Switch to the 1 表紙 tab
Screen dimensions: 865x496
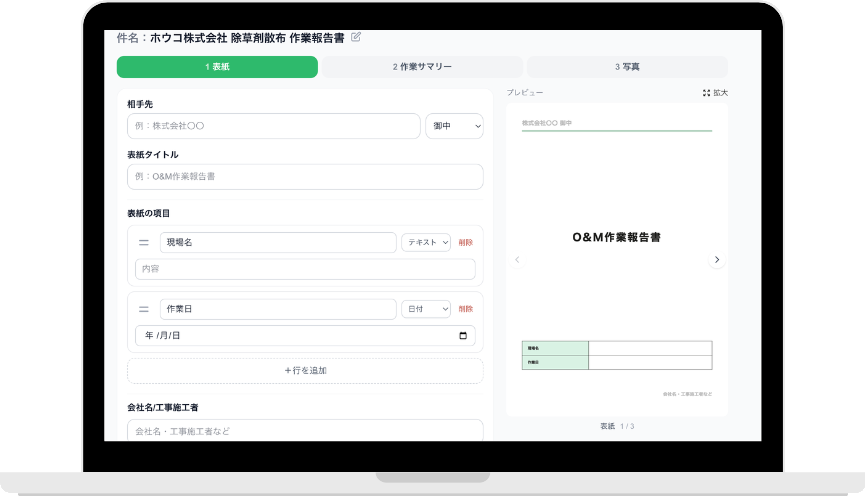217,67
